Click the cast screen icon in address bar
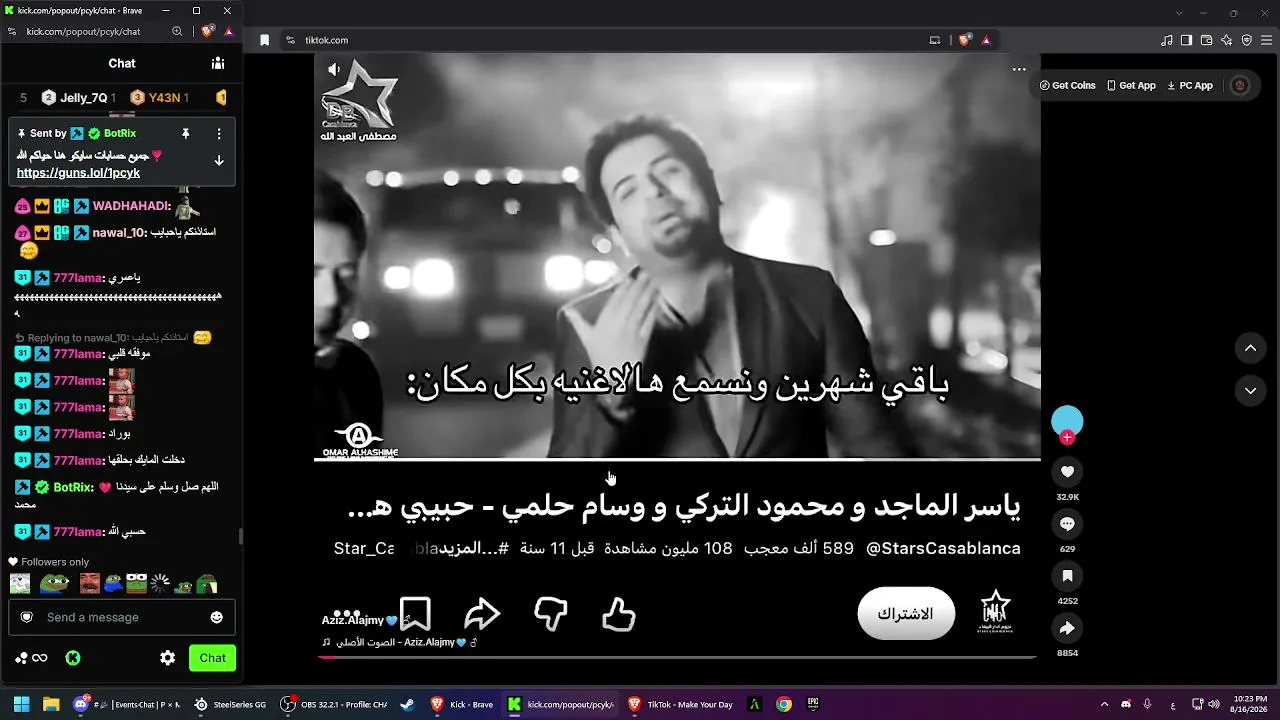Screen dimensions: 1280x720 pos(935,40)
